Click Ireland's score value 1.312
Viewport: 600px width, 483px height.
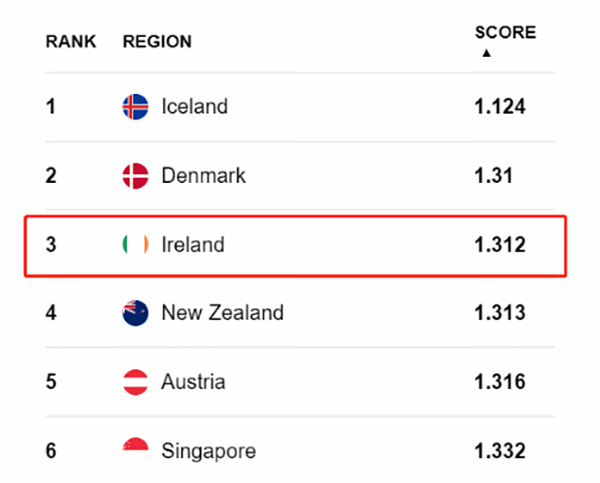tap(500, 245)
